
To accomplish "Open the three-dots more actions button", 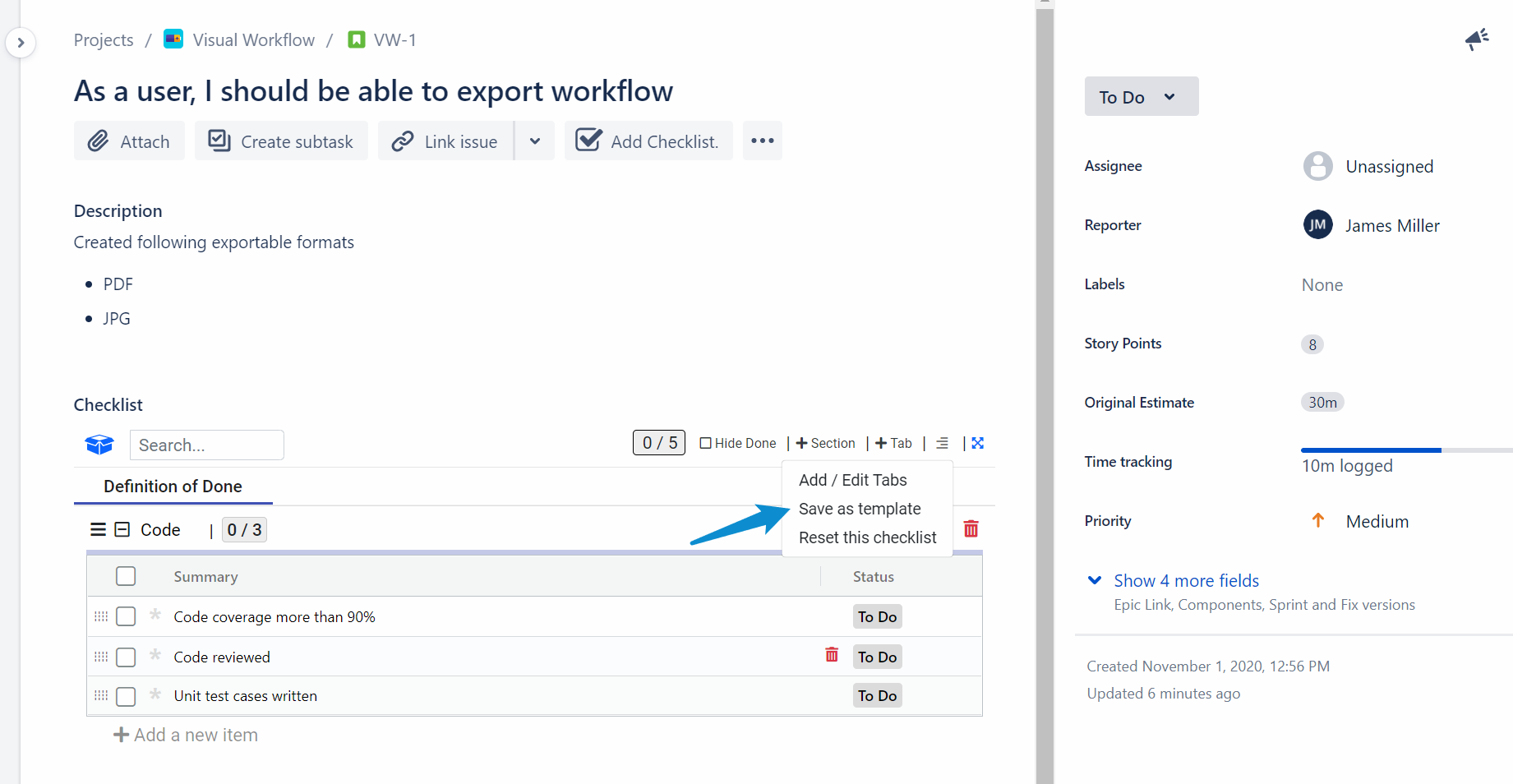I will 762,141.
